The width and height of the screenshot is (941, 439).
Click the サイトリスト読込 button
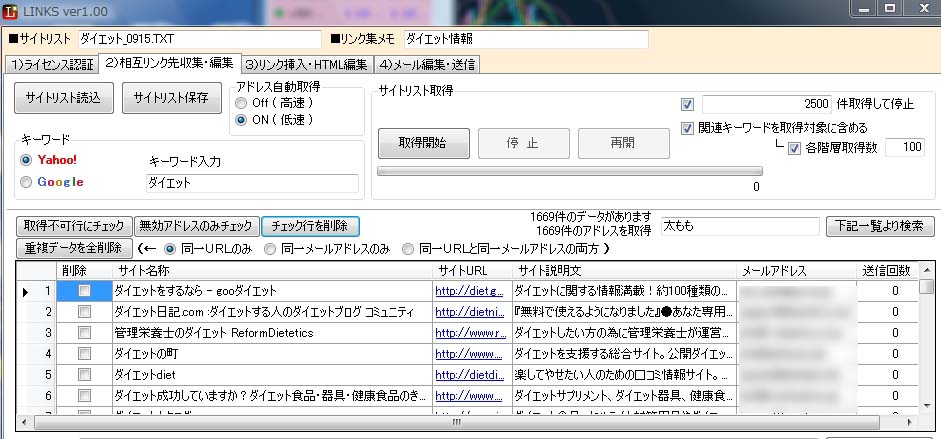tap(64, 98)
